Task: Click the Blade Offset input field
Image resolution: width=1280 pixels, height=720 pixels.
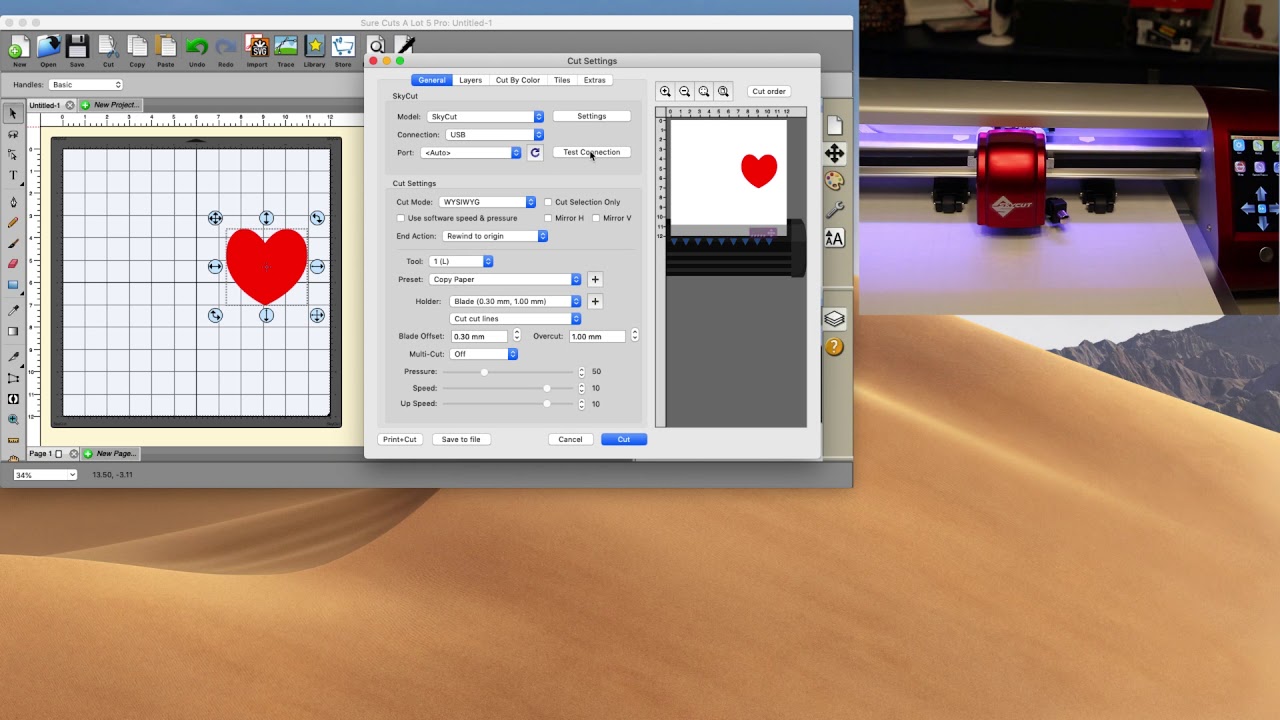Action: coord(479,336)
